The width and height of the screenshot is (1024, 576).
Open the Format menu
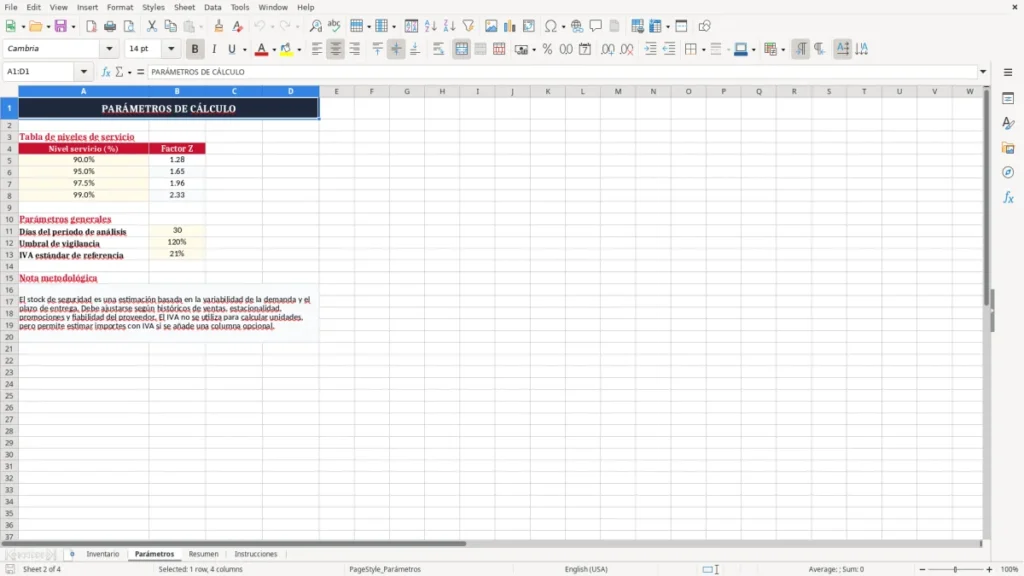[120, 7]
